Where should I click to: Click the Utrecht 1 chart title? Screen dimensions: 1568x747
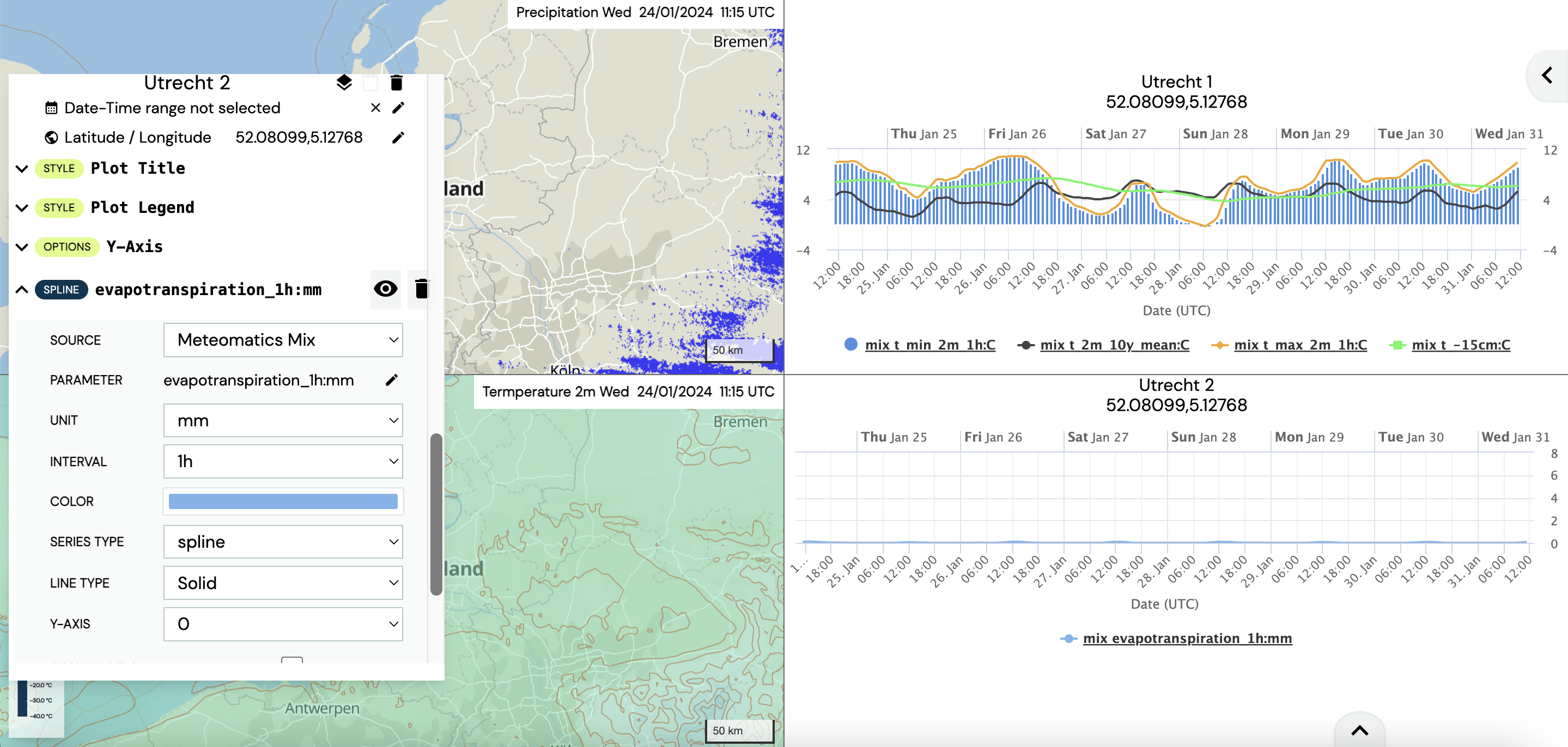click(1176, 82)
